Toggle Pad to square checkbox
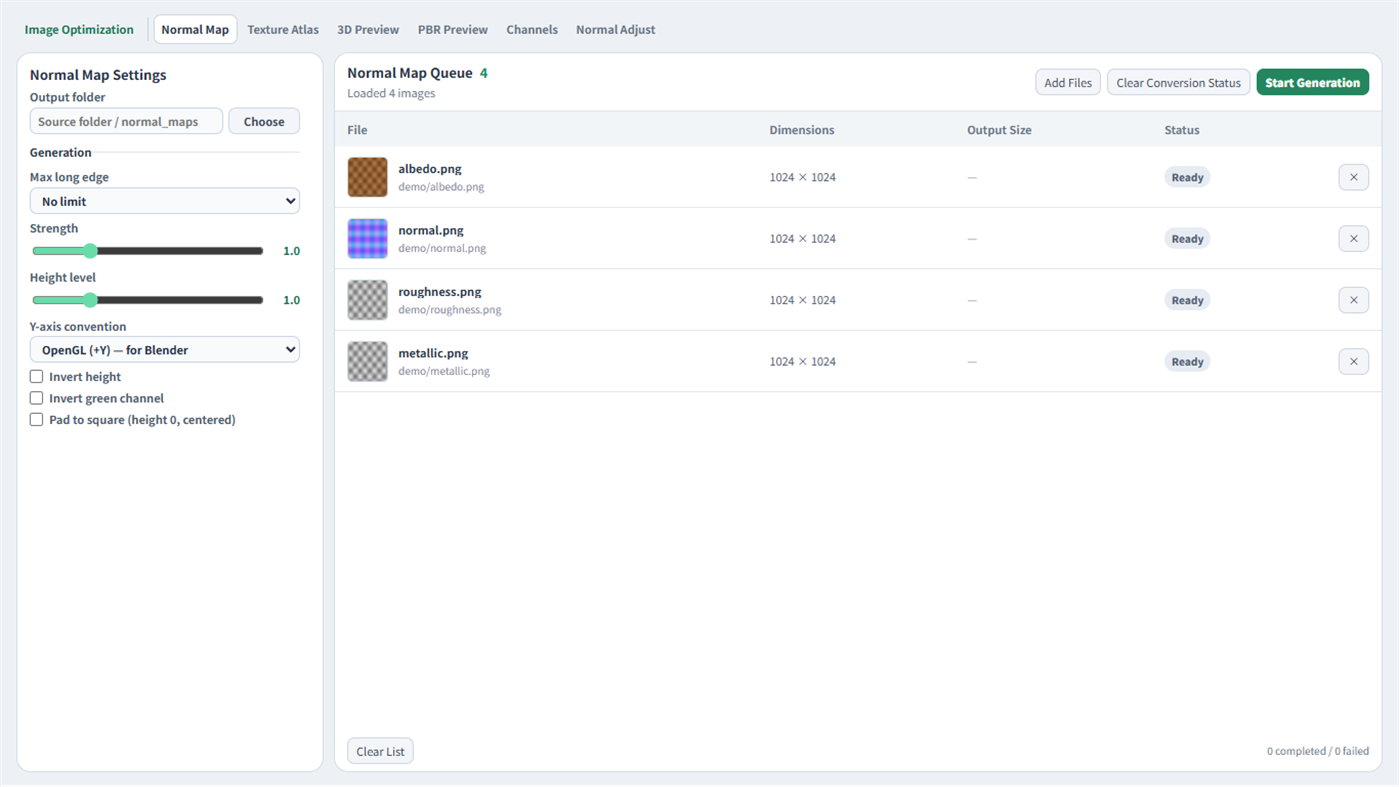The image size is (1399, 787). coord(36,420)
